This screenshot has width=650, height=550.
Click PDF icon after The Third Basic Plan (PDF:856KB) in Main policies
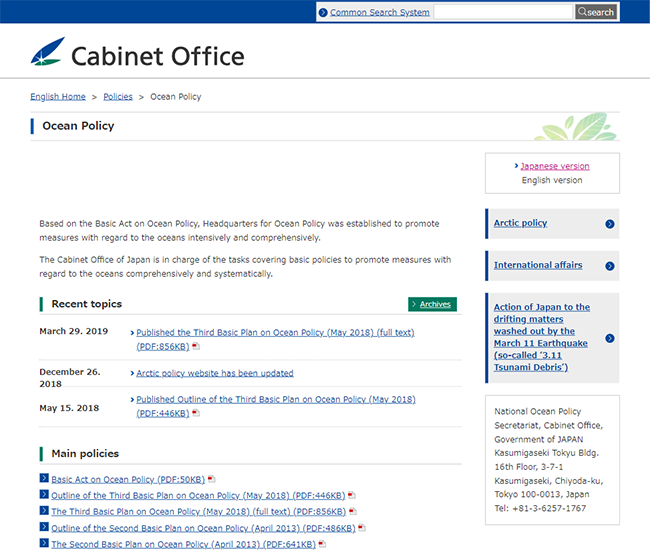353,511
